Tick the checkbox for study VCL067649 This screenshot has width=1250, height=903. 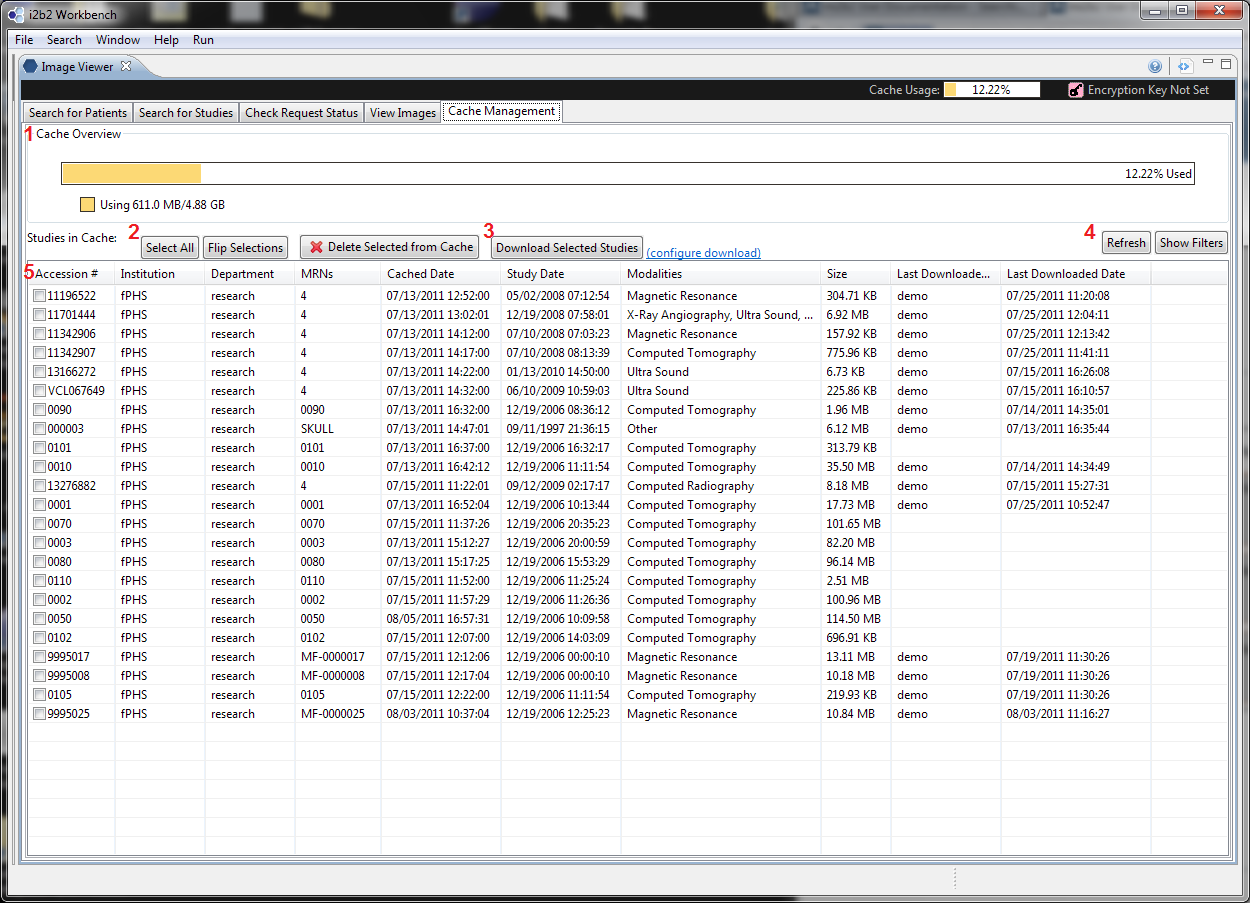tap(39, 391)
